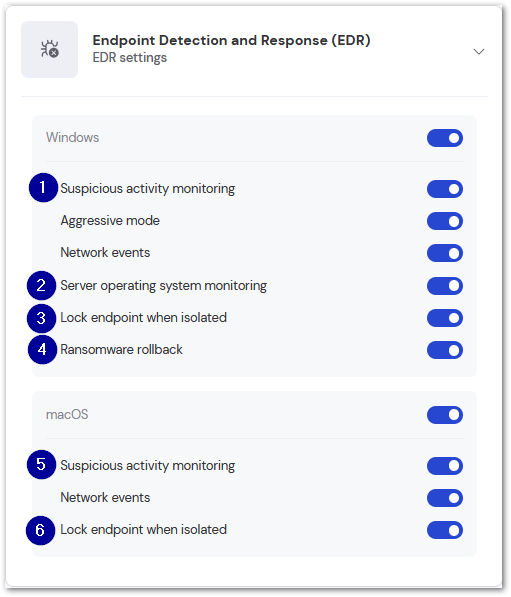511x597 pixels.
Task: Click numbered marker 3 badge
Action: point(41,318)
